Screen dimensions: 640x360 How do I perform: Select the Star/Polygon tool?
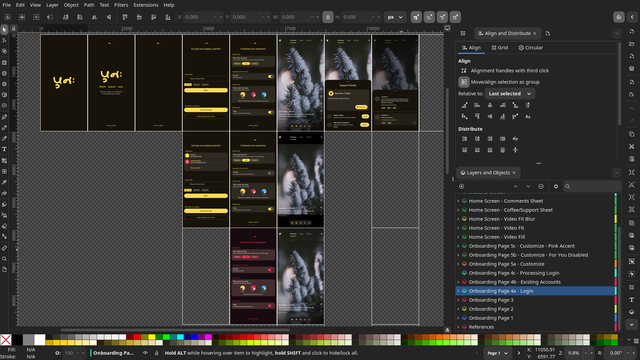coord(4,84)
